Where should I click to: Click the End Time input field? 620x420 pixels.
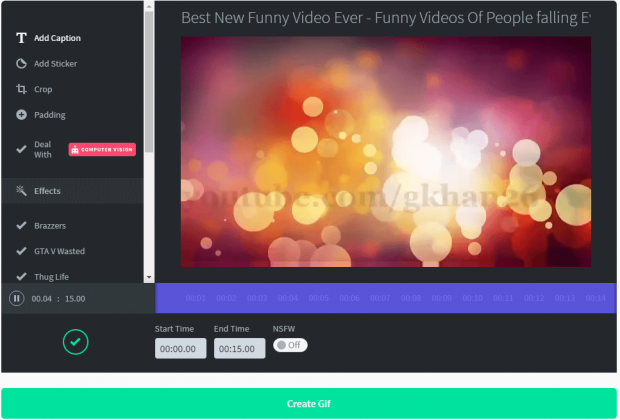(x=240, y=348)
